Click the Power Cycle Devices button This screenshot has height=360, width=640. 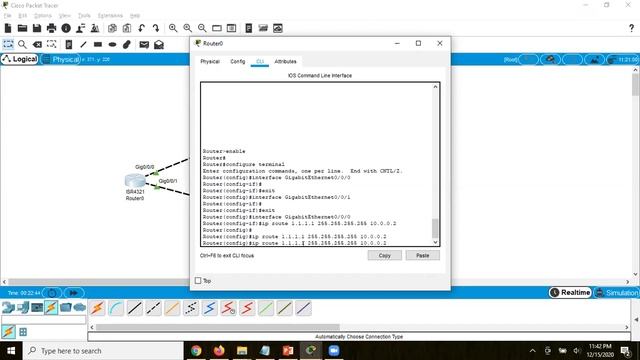pos(52,293)
